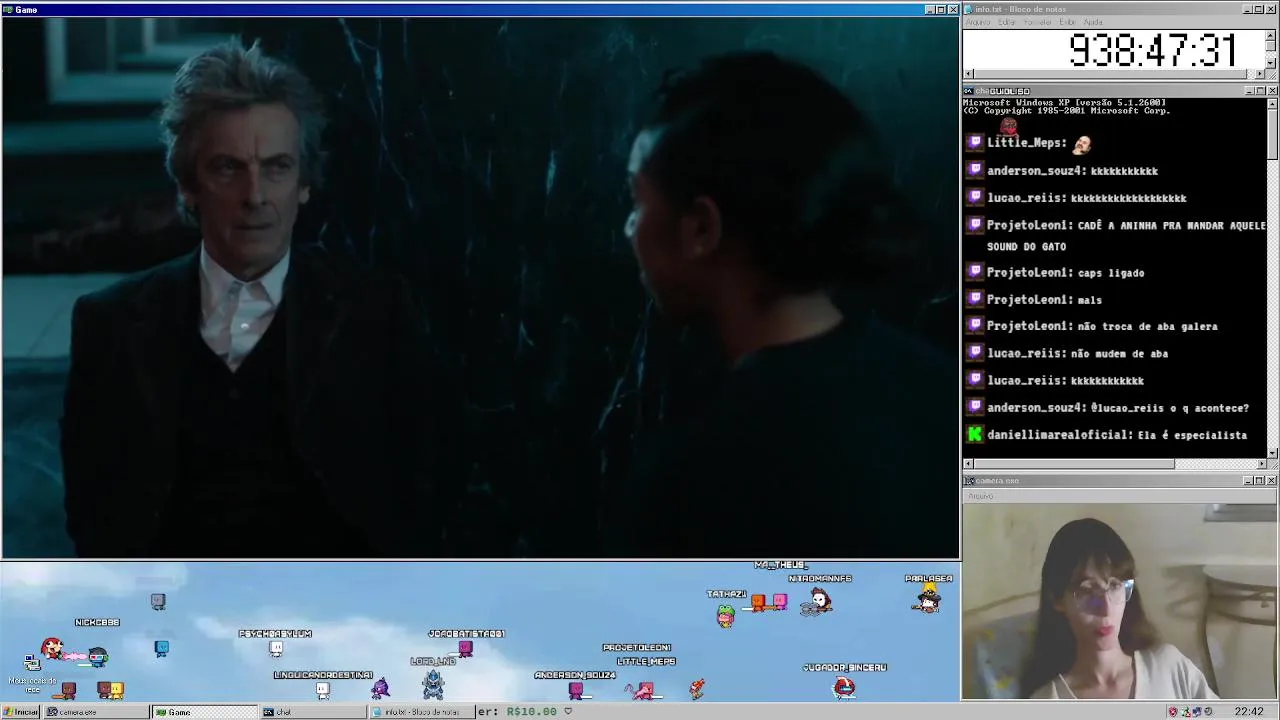The image size is (1280, 720).
Task: Click NICKC886 avatar character
Action: pyautogui.click(x=97, y=656)
